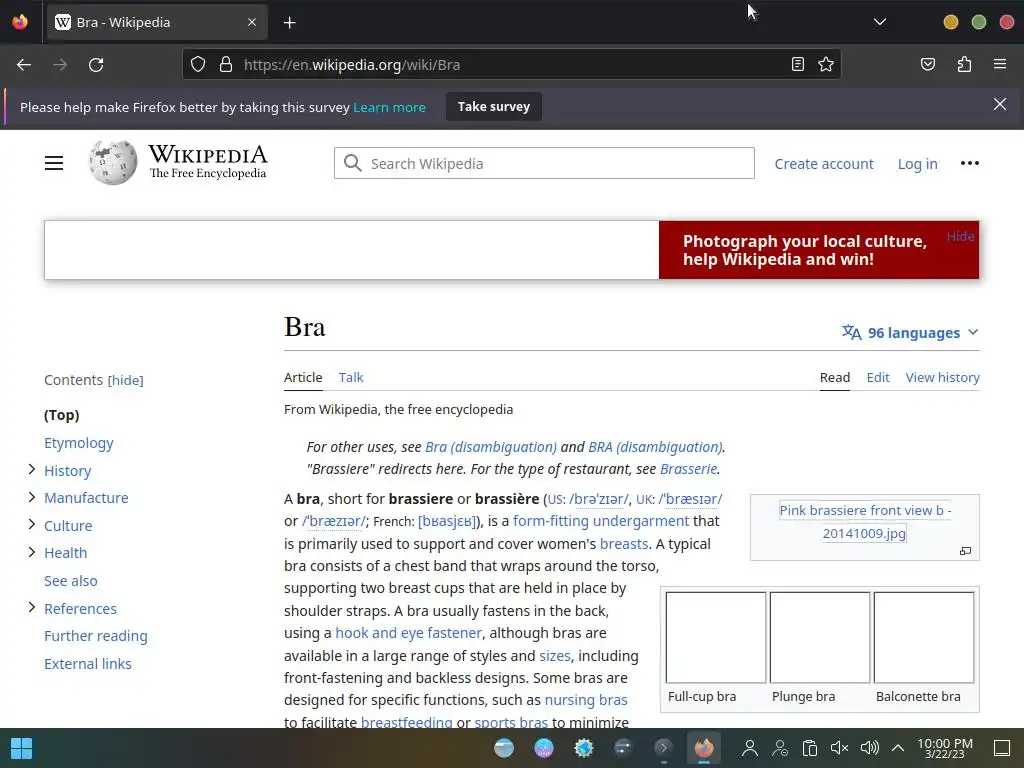Go to Etymology section
Viewport: 1024px width, 768px height.
pos(78,443)
